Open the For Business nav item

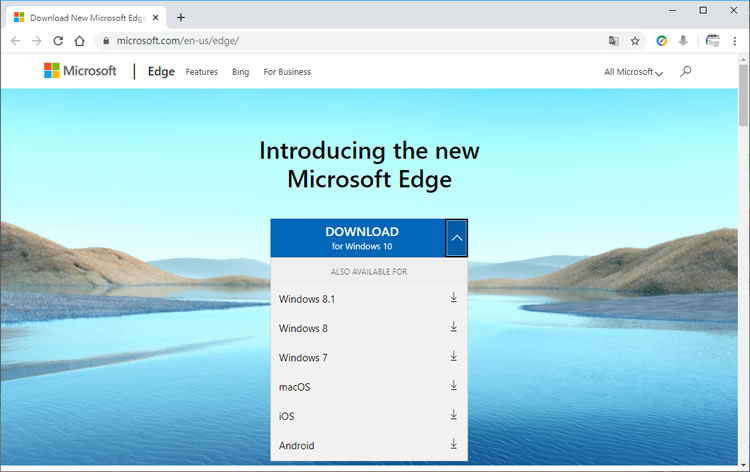287,72
